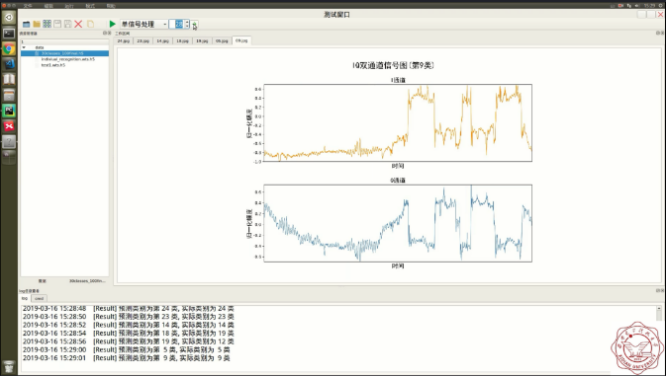The image size is (666, 376).
Task: Click the green Run play button
Action: (112, 24)
